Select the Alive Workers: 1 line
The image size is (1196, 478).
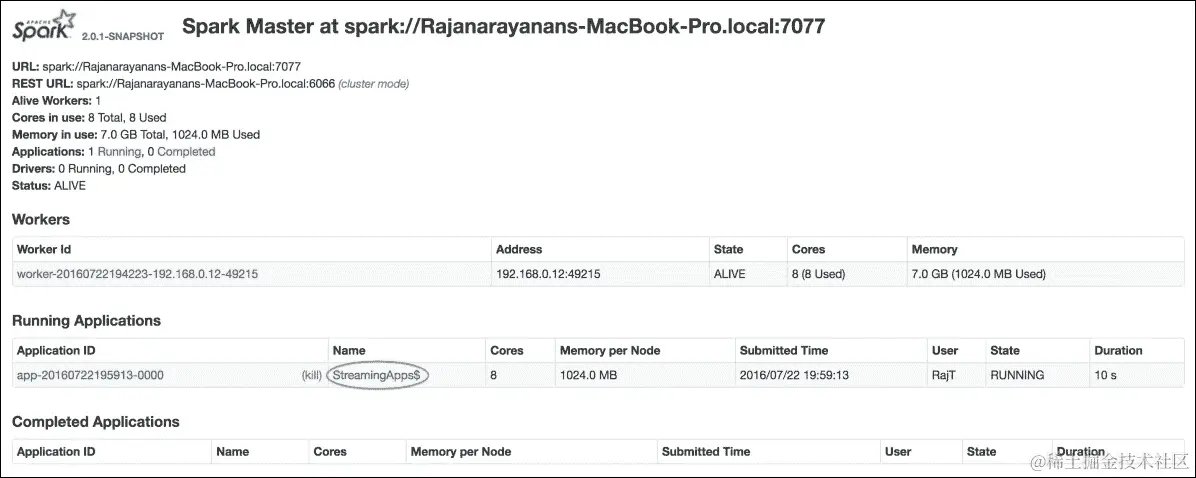tap(56, 101)
